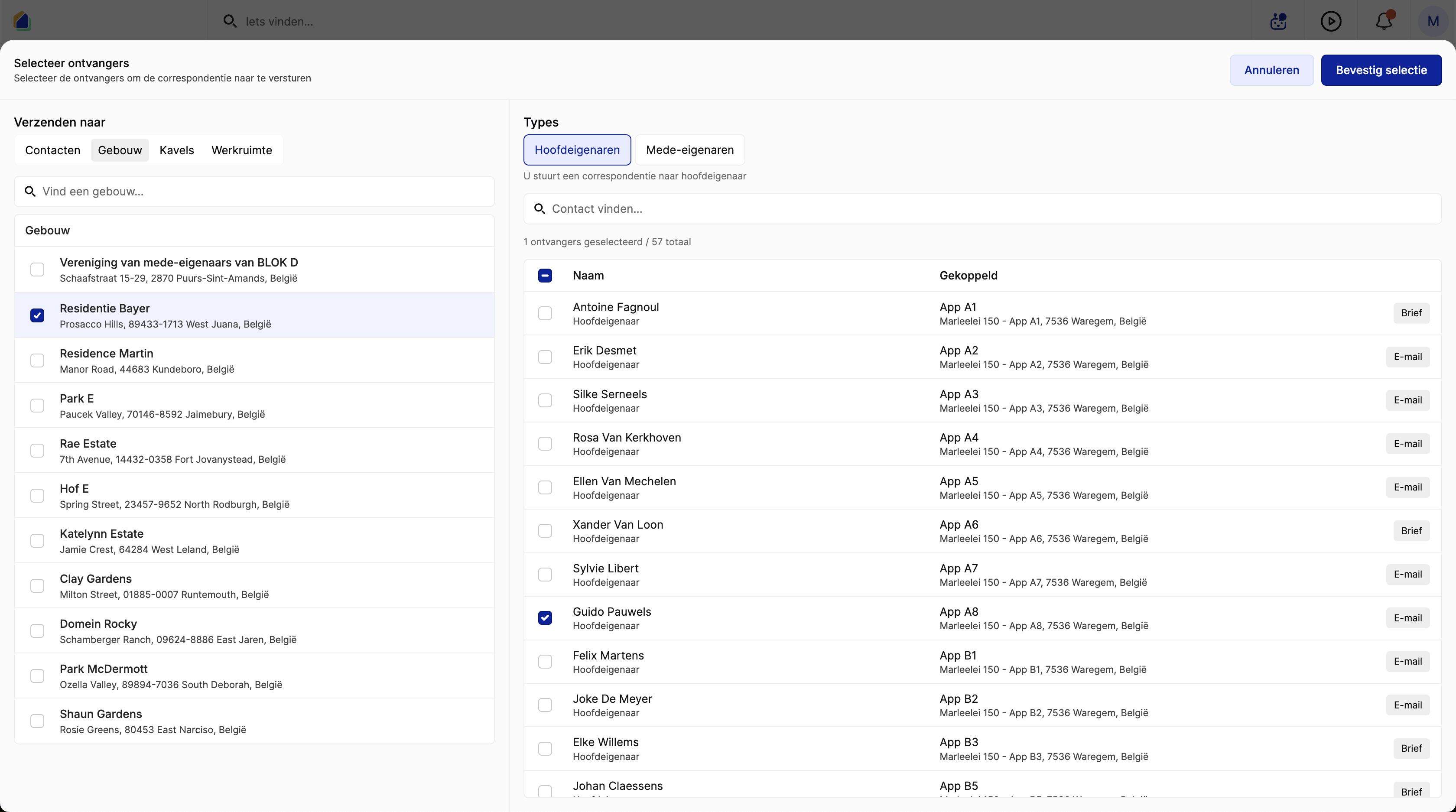Click the play tutorial icon

1331,22
